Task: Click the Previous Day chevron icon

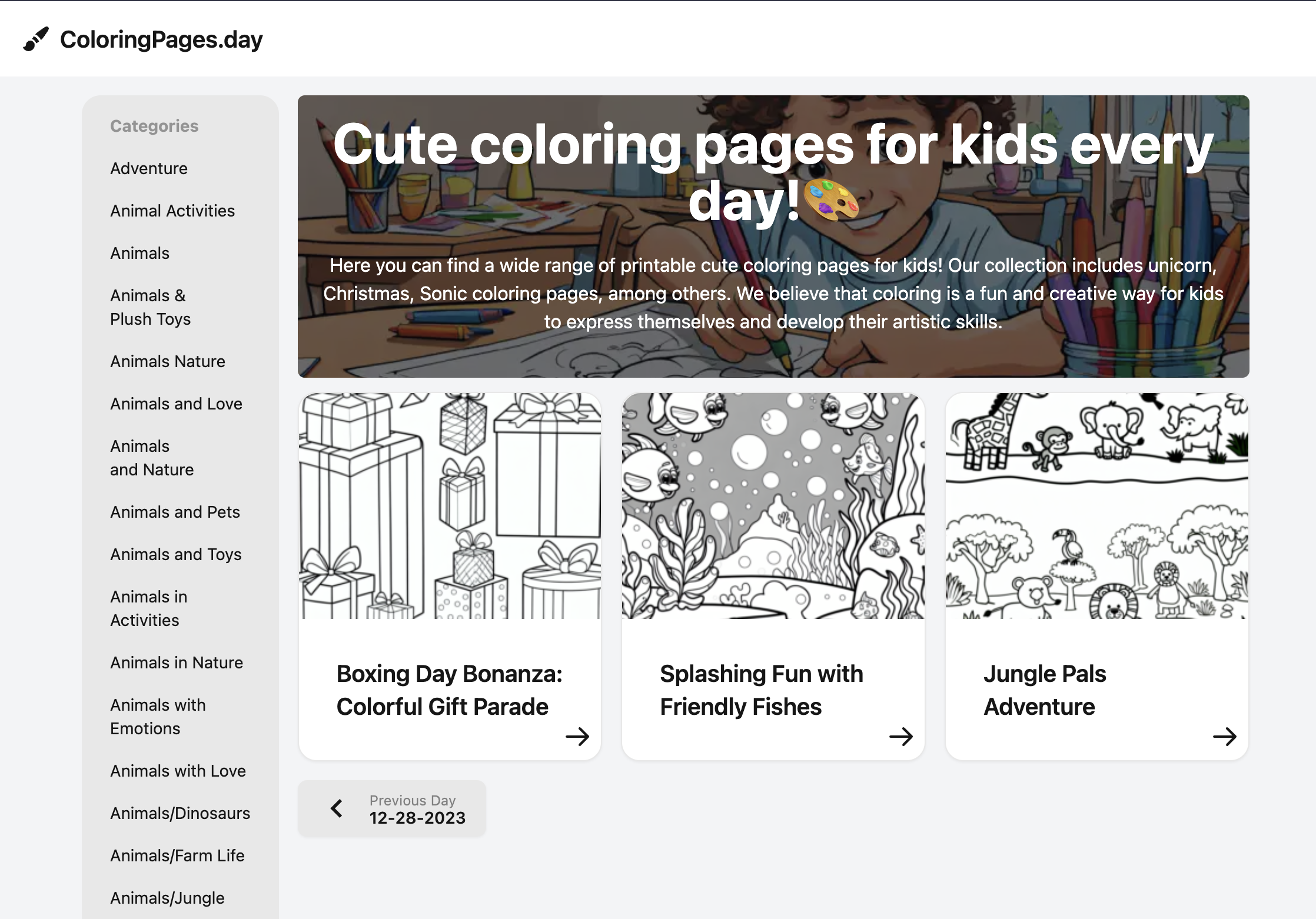Action: 337,808
